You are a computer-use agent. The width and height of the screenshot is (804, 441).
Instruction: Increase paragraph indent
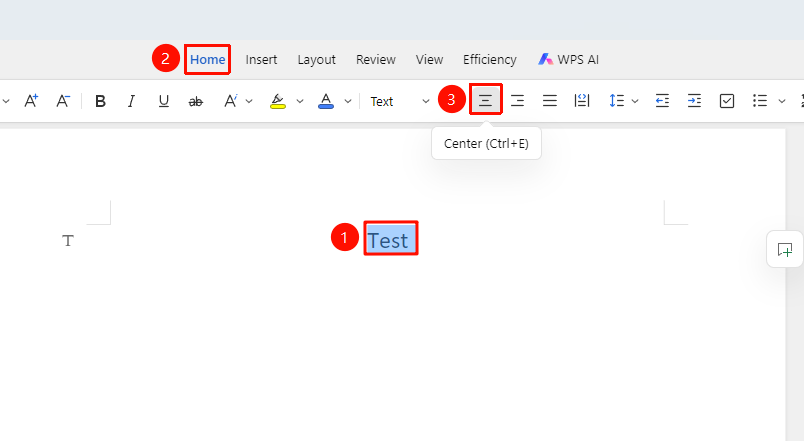[x=694, y=101]
